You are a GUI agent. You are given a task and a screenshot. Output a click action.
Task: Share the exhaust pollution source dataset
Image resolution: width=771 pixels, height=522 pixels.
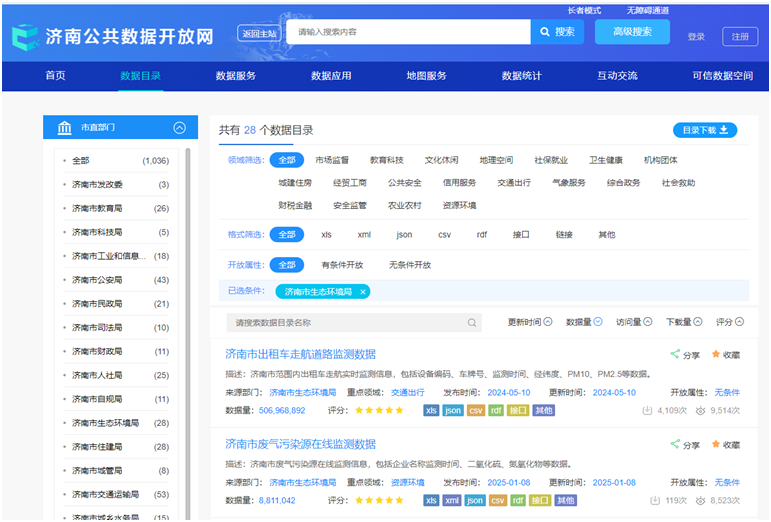(685, 444)
